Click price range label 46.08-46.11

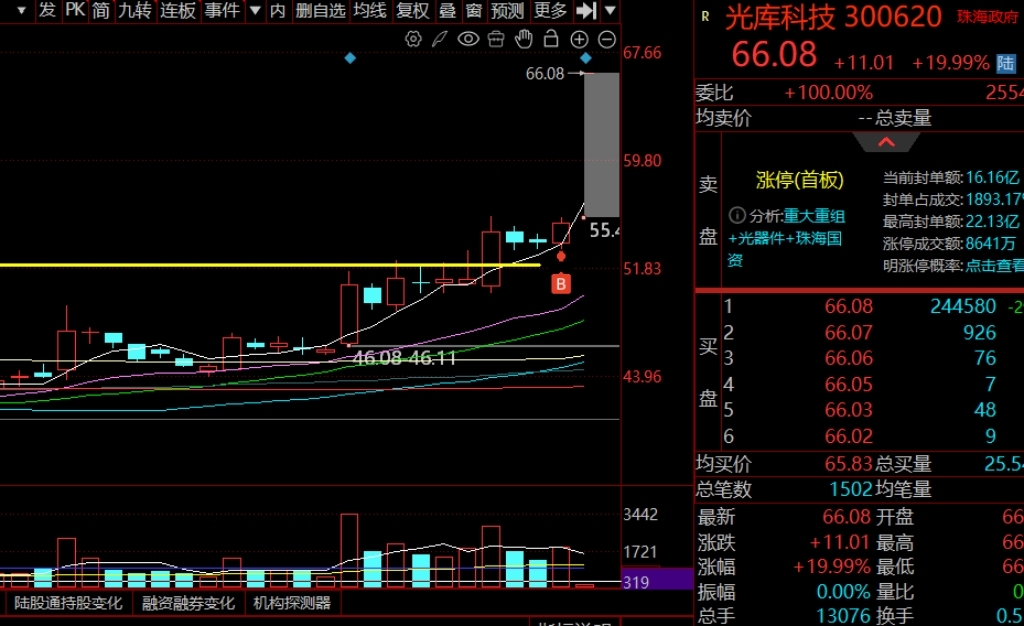point(404,358)
